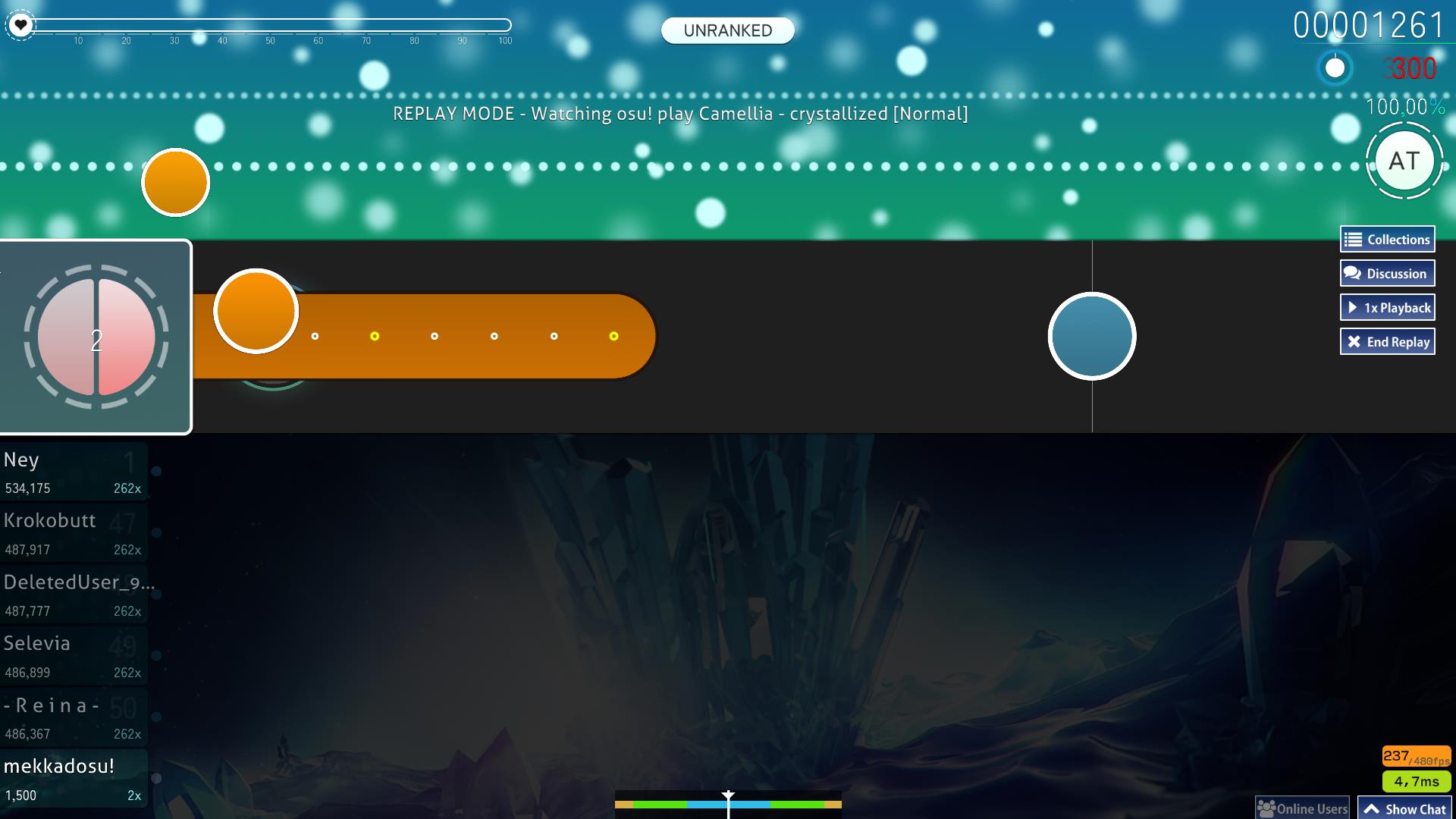1456x819 pixels.
Task: Select leaderboard entry for Selevia
Action: click(74, 654)
